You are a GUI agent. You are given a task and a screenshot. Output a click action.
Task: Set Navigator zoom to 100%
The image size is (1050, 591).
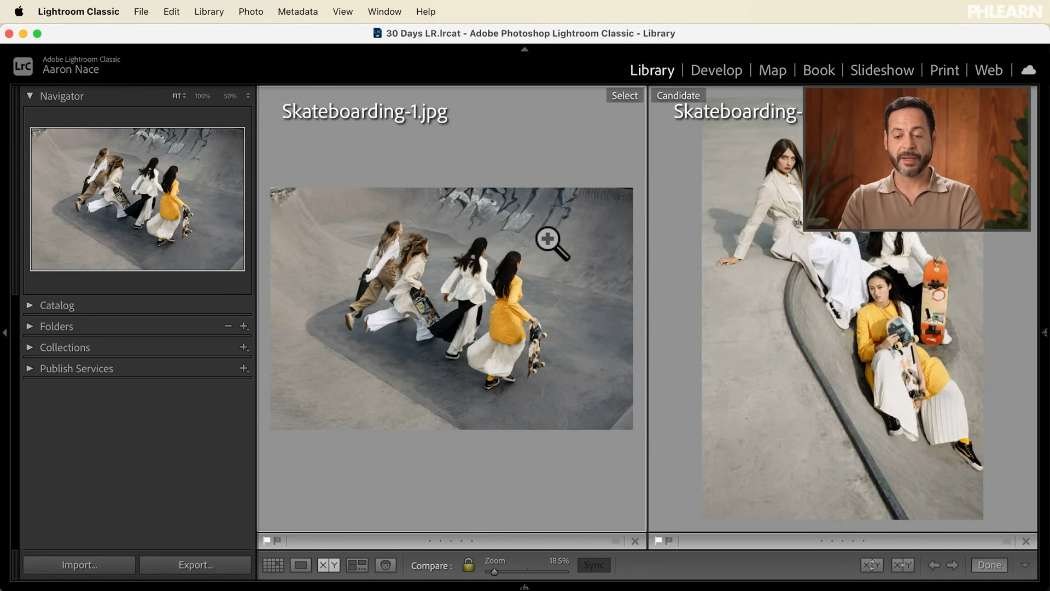(x=202, y=96)
